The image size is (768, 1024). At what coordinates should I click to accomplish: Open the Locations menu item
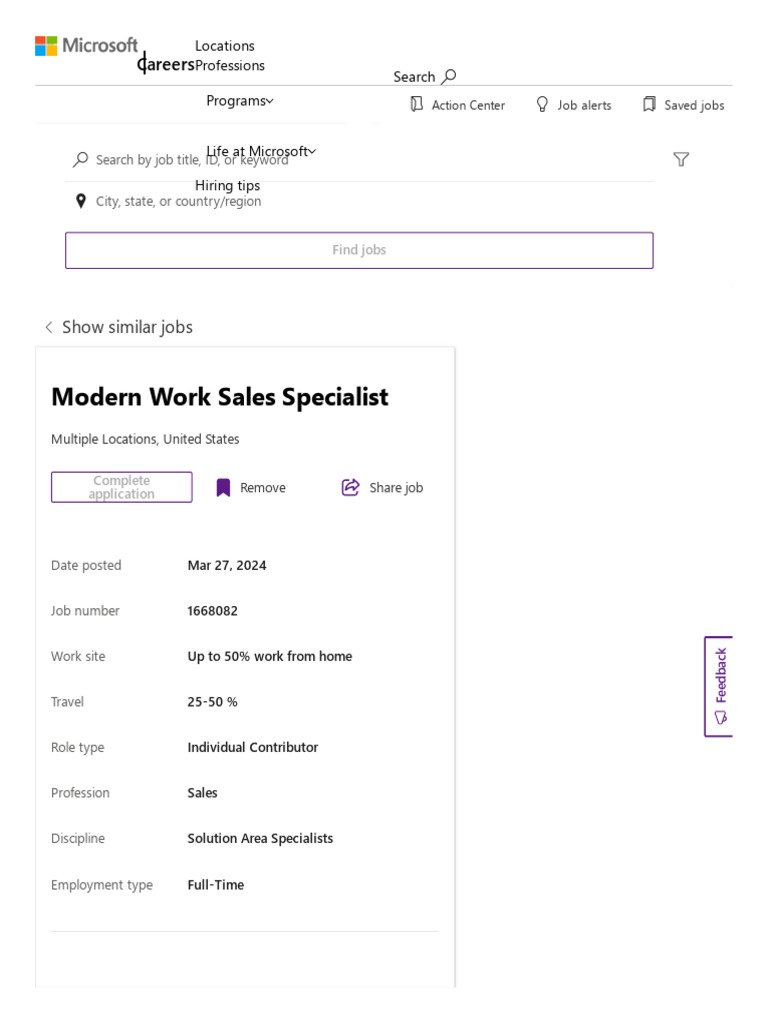tap(225, 46)
